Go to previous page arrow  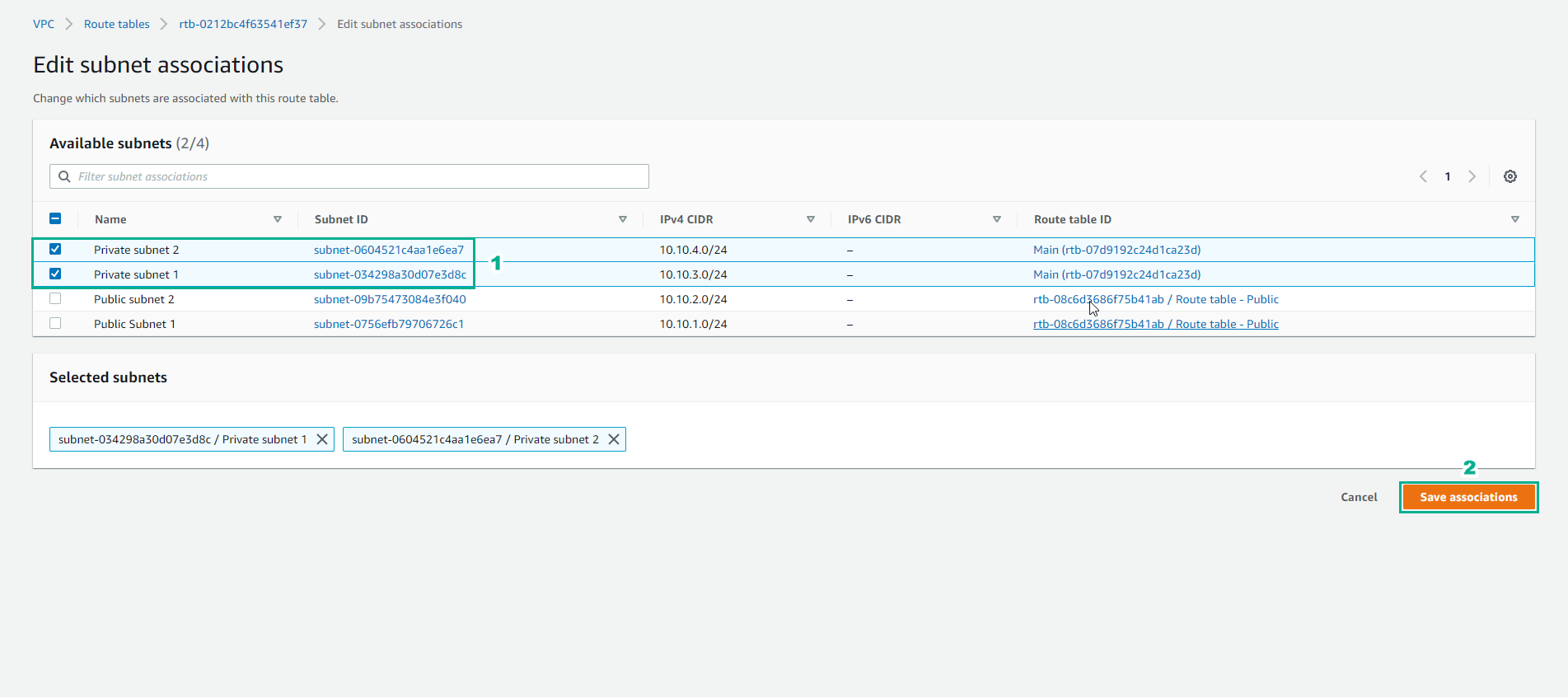[1423, 176]
